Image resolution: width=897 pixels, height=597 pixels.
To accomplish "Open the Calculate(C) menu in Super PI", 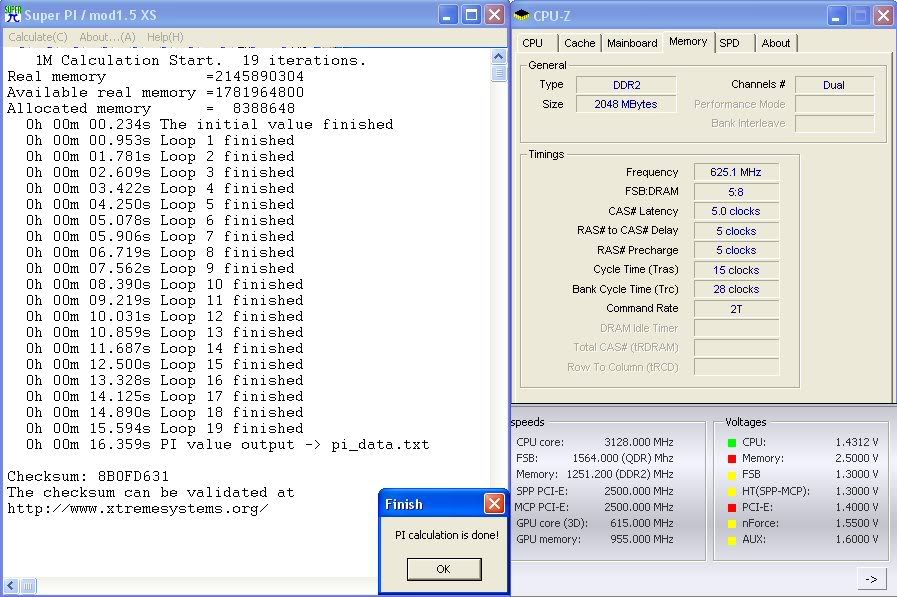I will point(38,37).
